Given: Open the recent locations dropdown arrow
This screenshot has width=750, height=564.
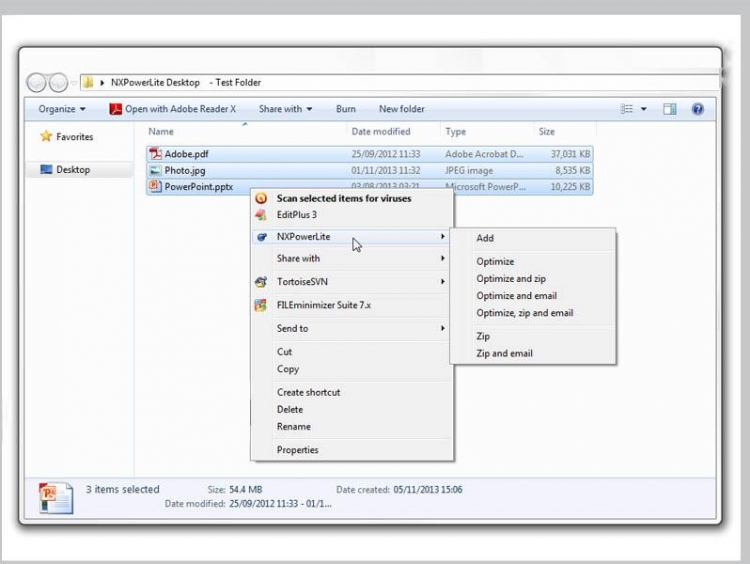Looking at the screenshot, I should 74,83.
